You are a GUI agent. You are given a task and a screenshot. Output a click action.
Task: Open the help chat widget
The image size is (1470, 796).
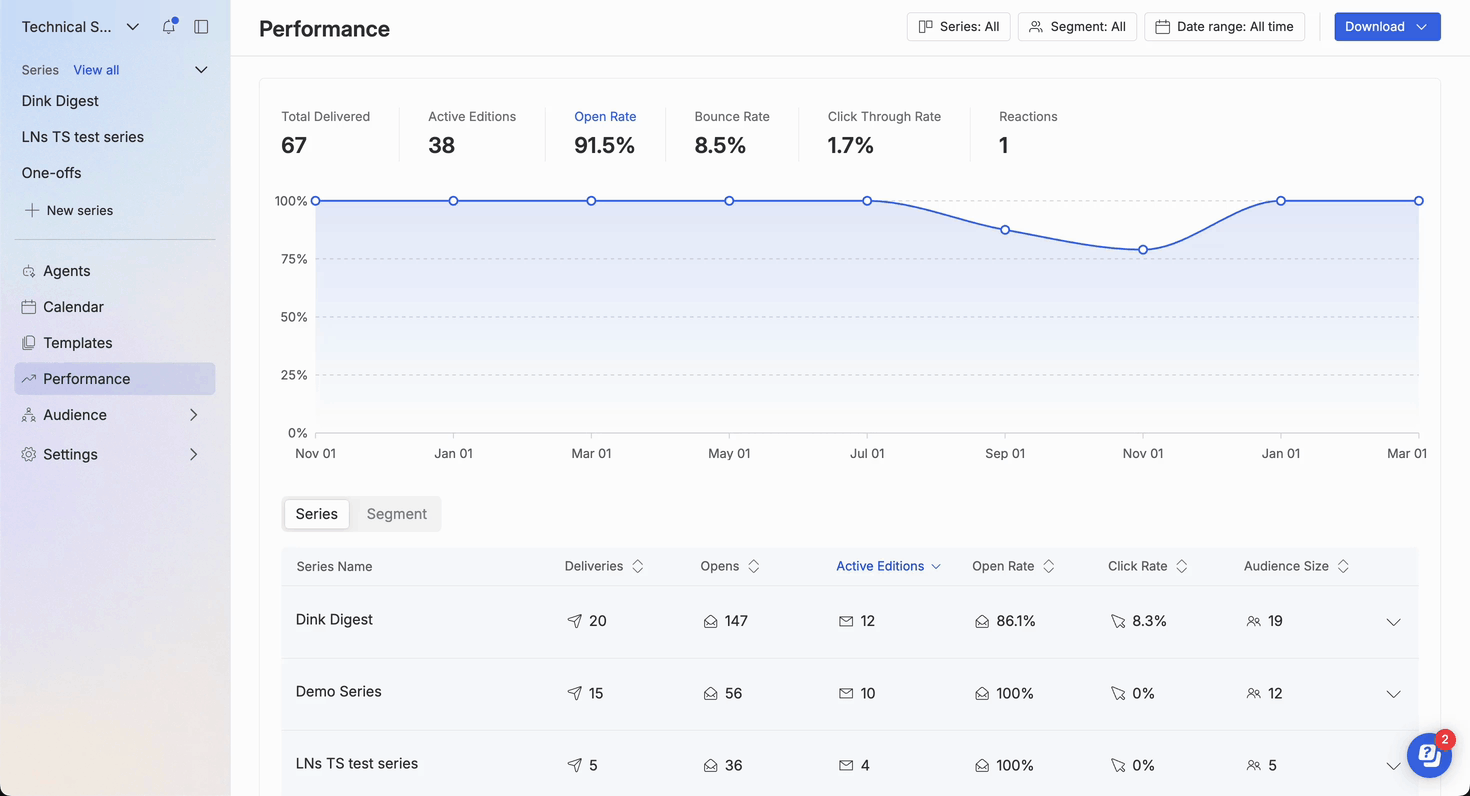coord(1429,756)
